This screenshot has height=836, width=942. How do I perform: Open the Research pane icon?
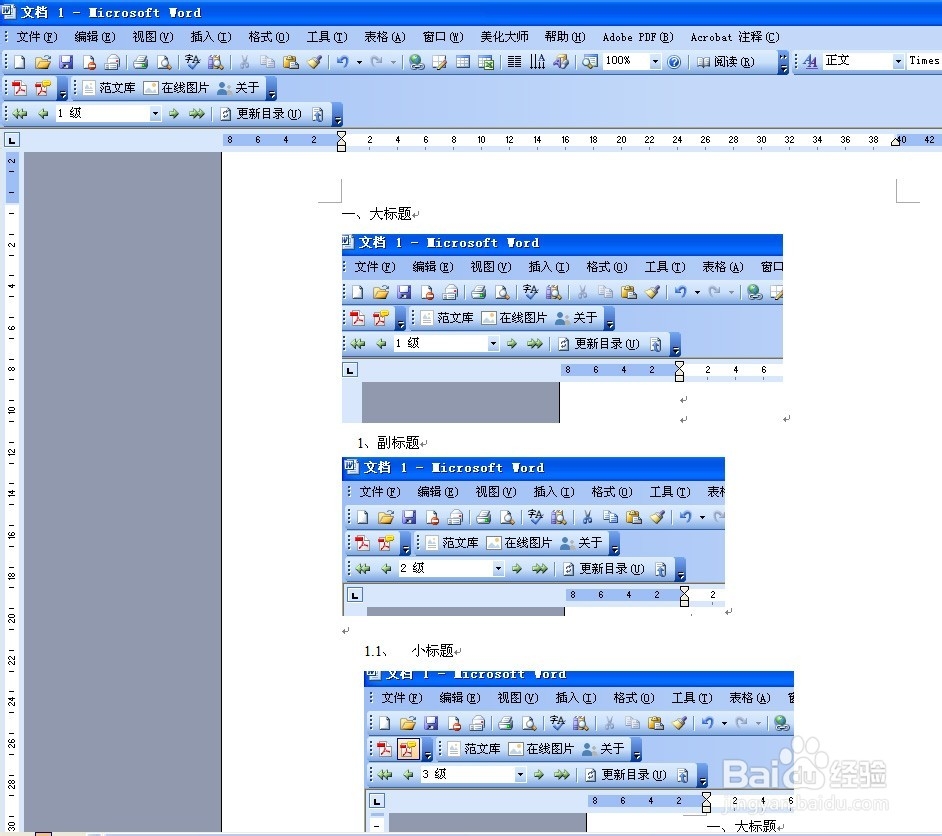click(x=215, y=62)
